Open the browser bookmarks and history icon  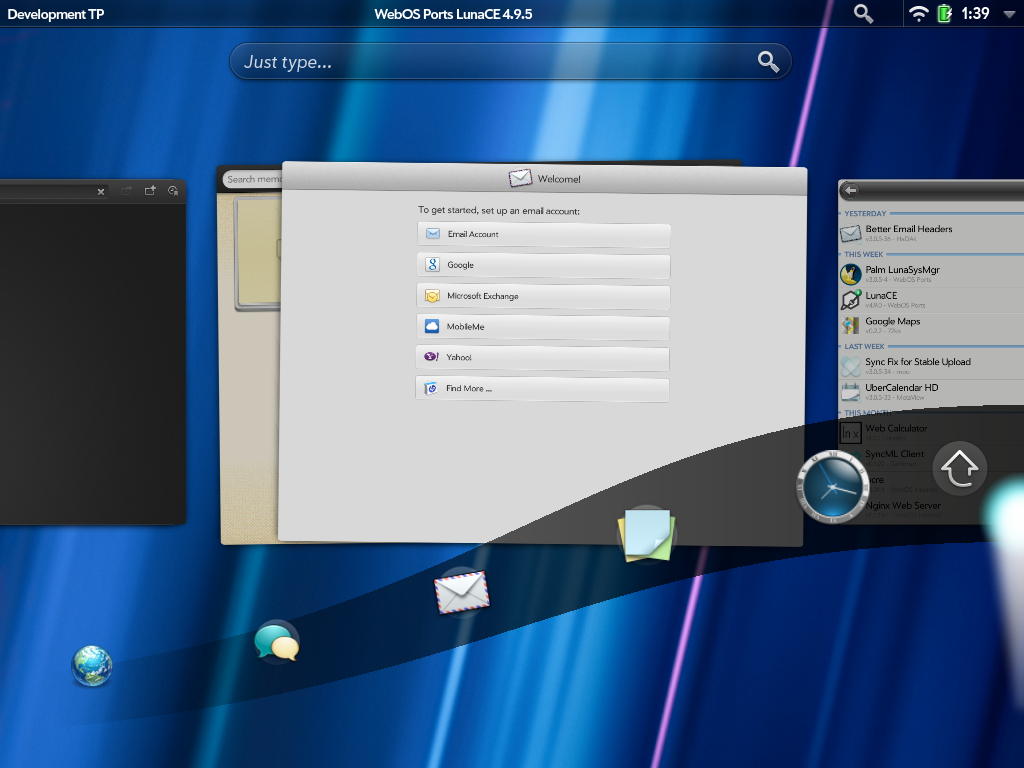(173, 190)
